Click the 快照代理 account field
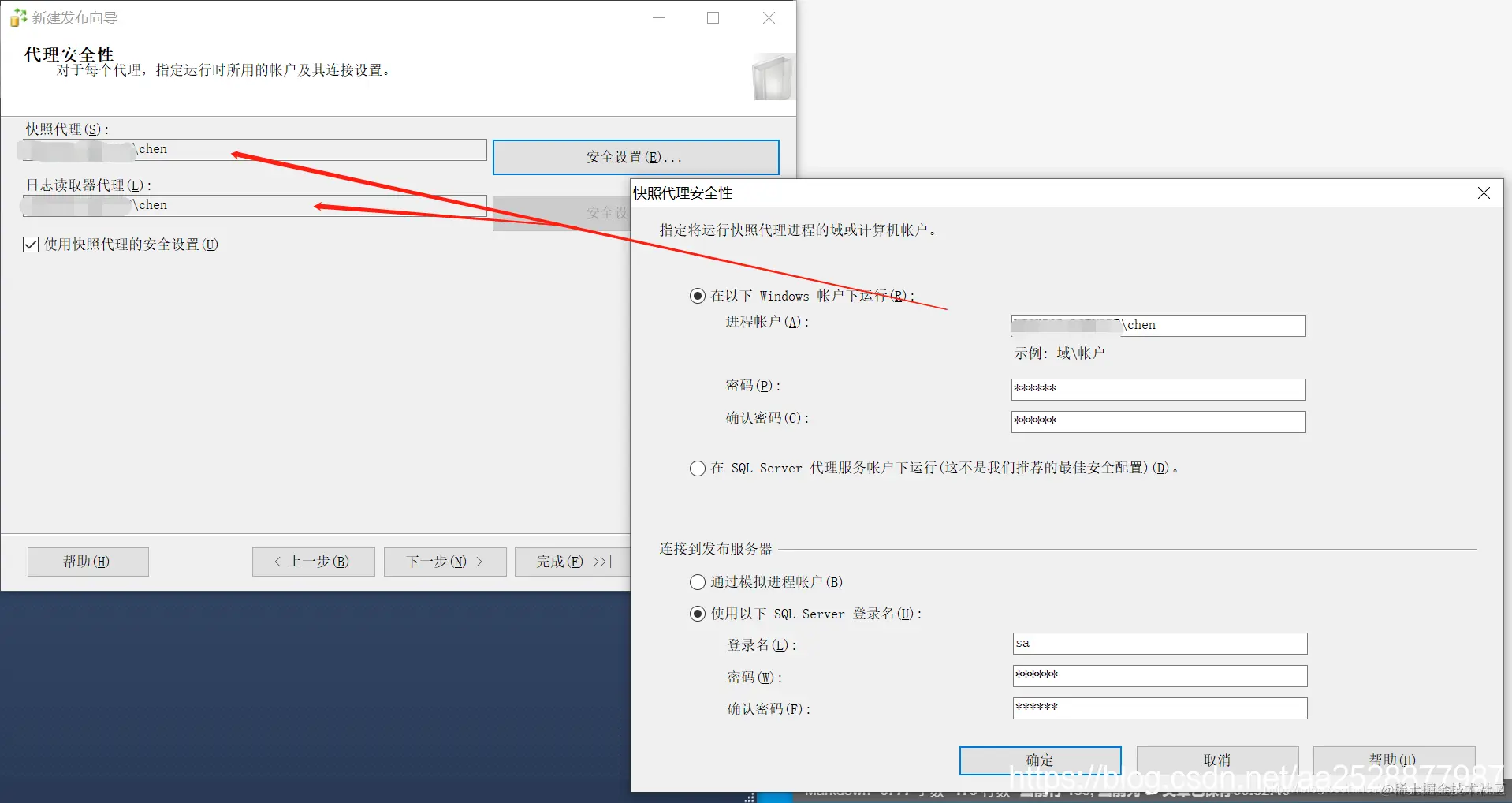 [255, 150]
